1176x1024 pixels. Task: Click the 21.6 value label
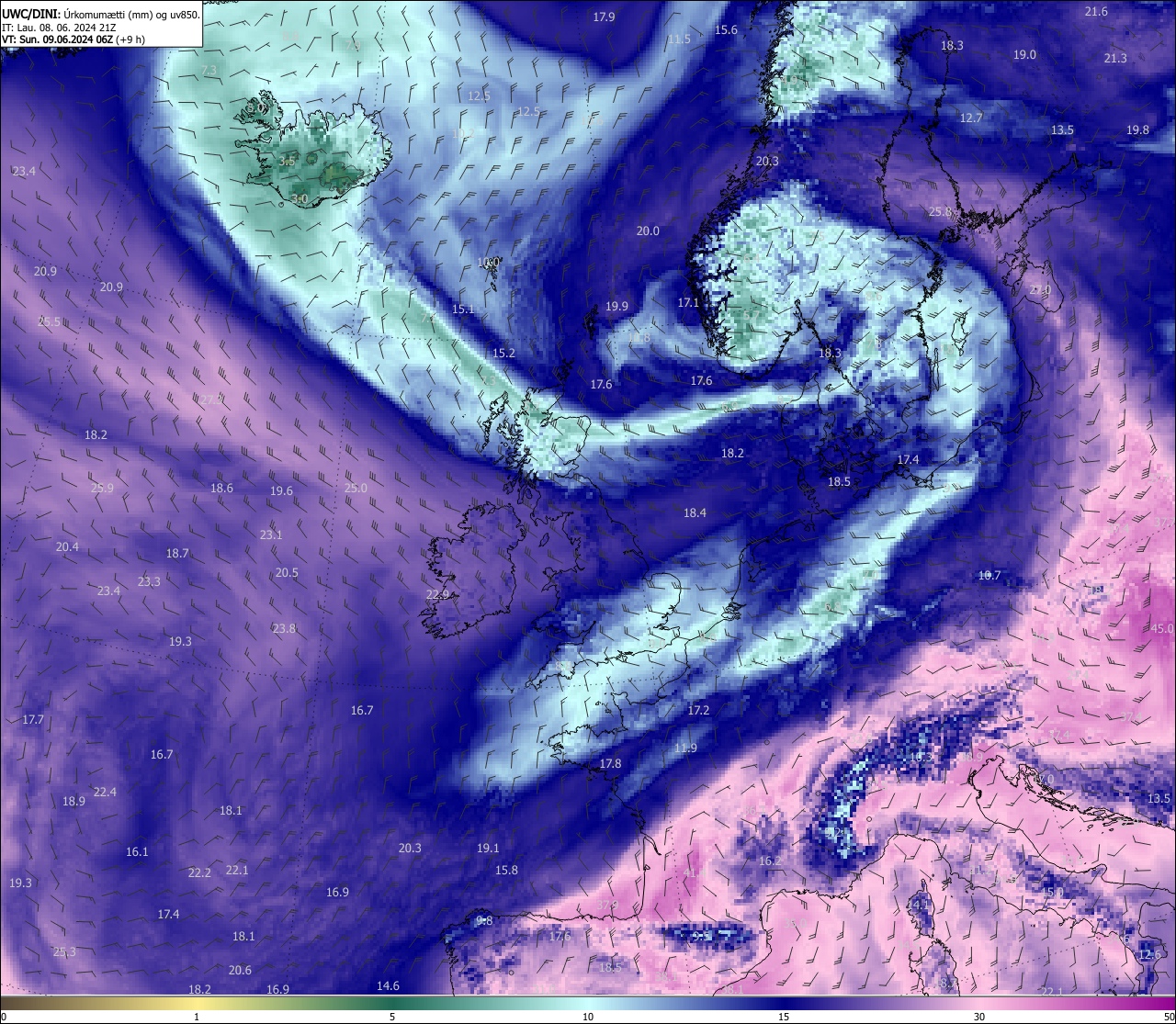1096,12
